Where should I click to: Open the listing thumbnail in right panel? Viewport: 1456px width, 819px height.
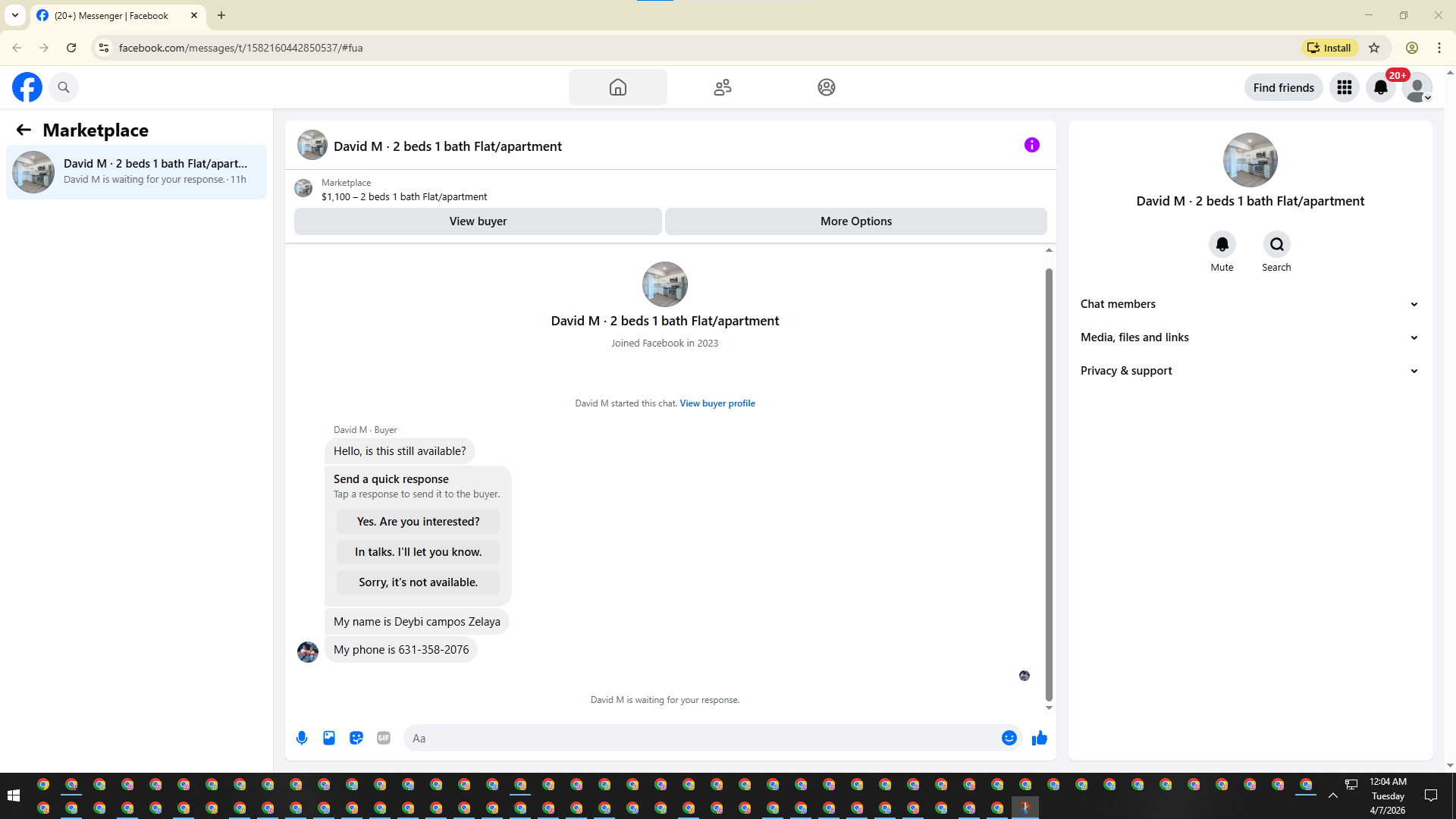point(1250,160)
